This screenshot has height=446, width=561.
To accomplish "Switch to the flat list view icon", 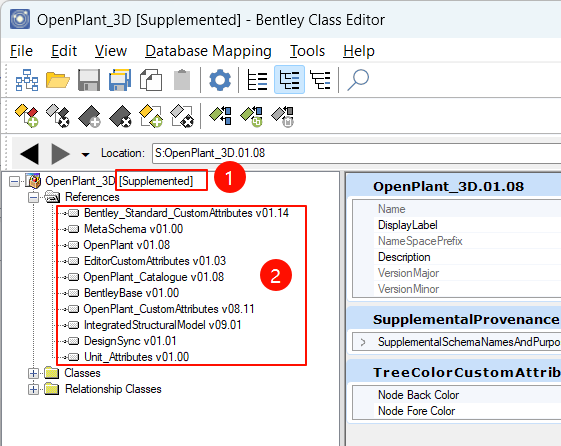I will tap(258, 80).
